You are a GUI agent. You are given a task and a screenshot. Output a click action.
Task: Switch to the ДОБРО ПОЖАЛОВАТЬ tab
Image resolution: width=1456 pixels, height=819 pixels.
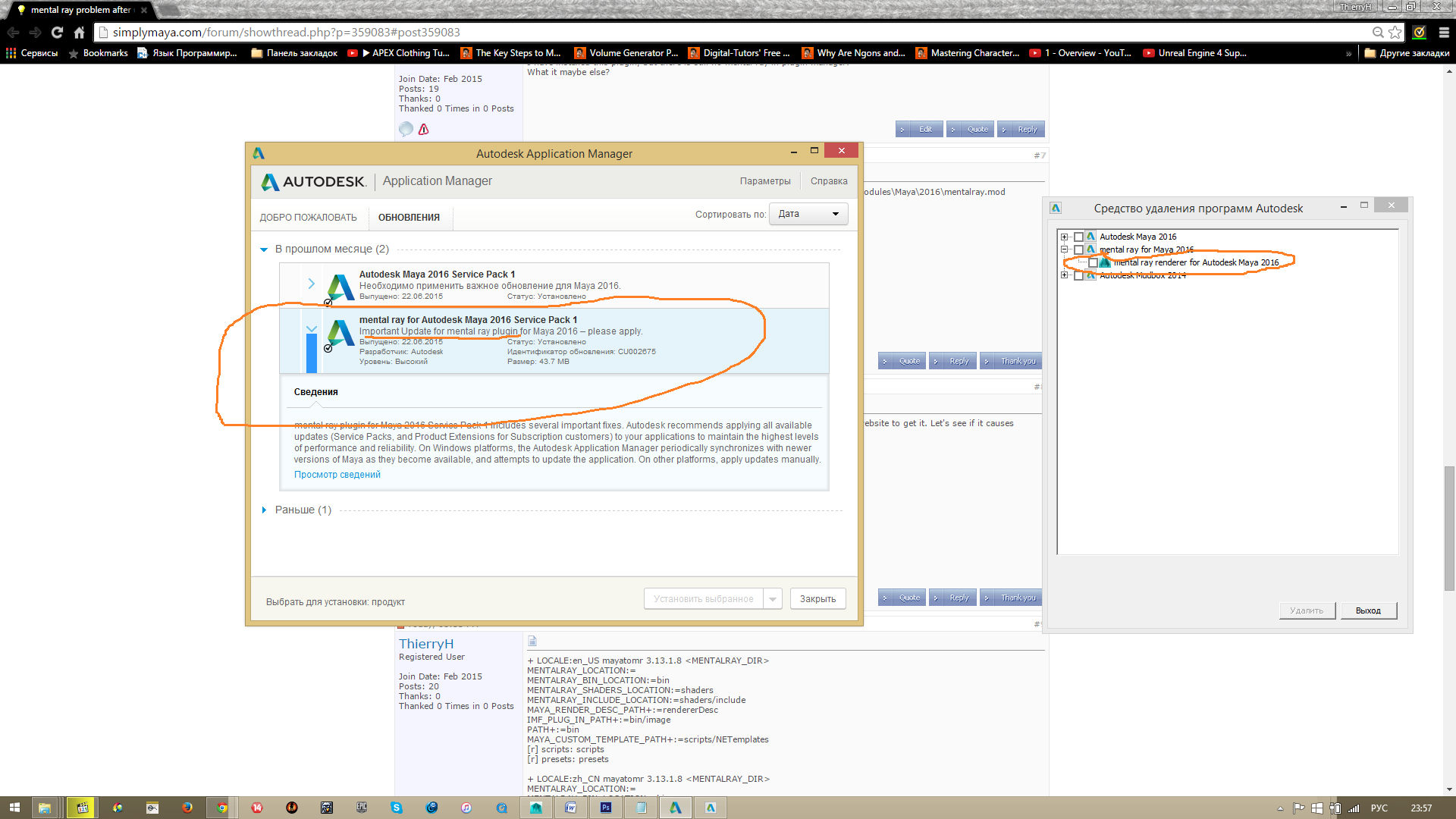308,218
